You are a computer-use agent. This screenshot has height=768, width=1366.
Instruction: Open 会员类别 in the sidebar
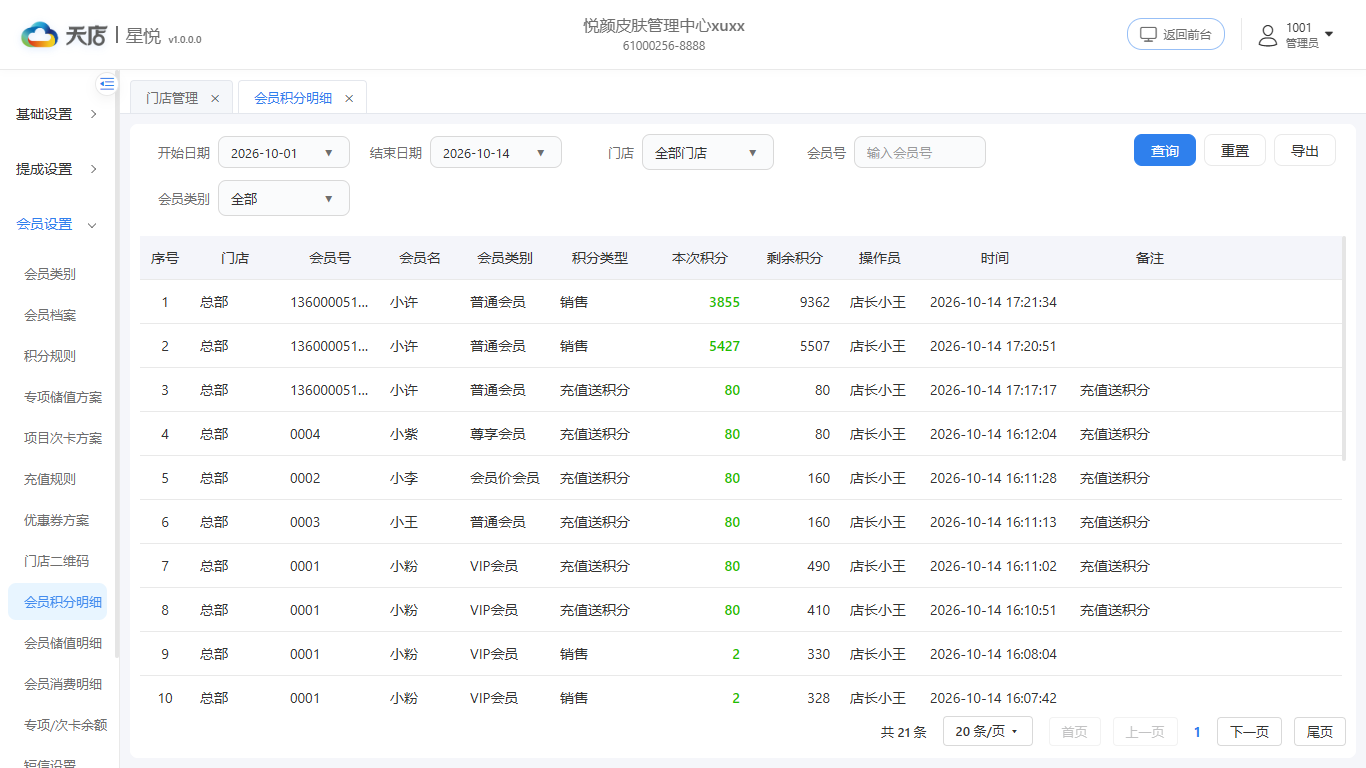[50, 274]
